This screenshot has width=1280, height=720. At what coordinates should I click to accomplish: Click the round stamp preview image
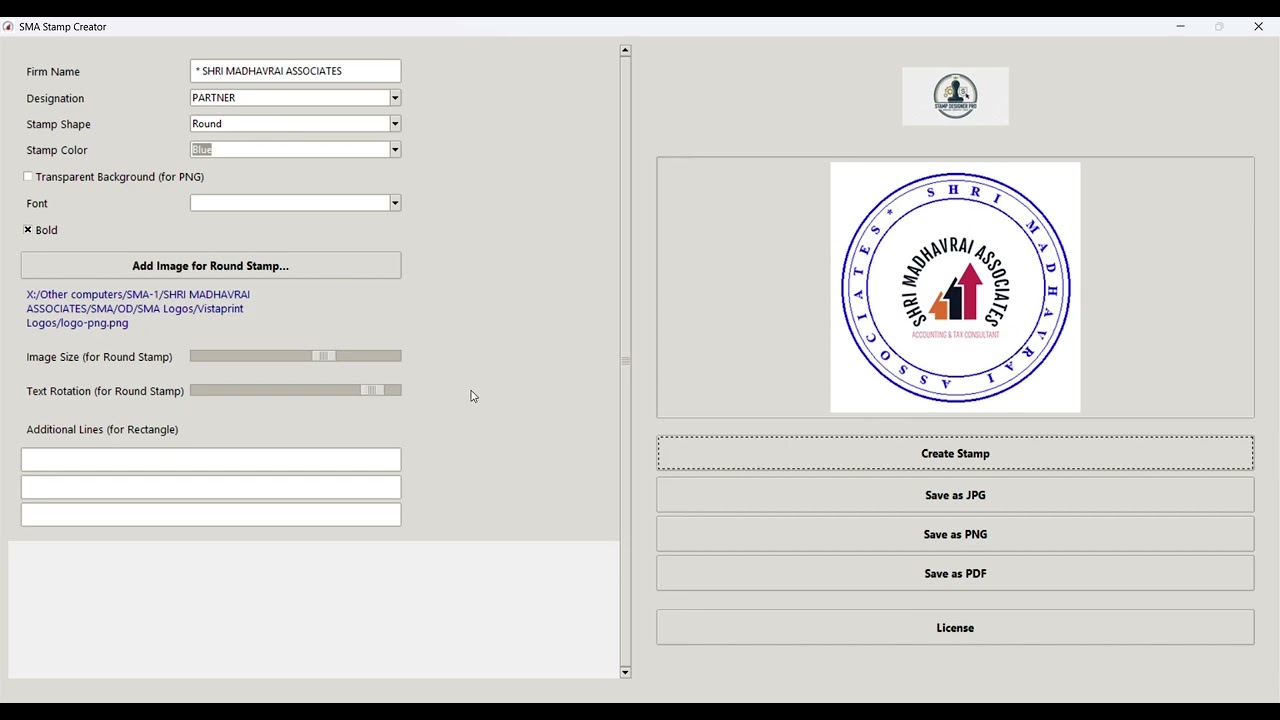pyautogui.click(x=955, y=287)
